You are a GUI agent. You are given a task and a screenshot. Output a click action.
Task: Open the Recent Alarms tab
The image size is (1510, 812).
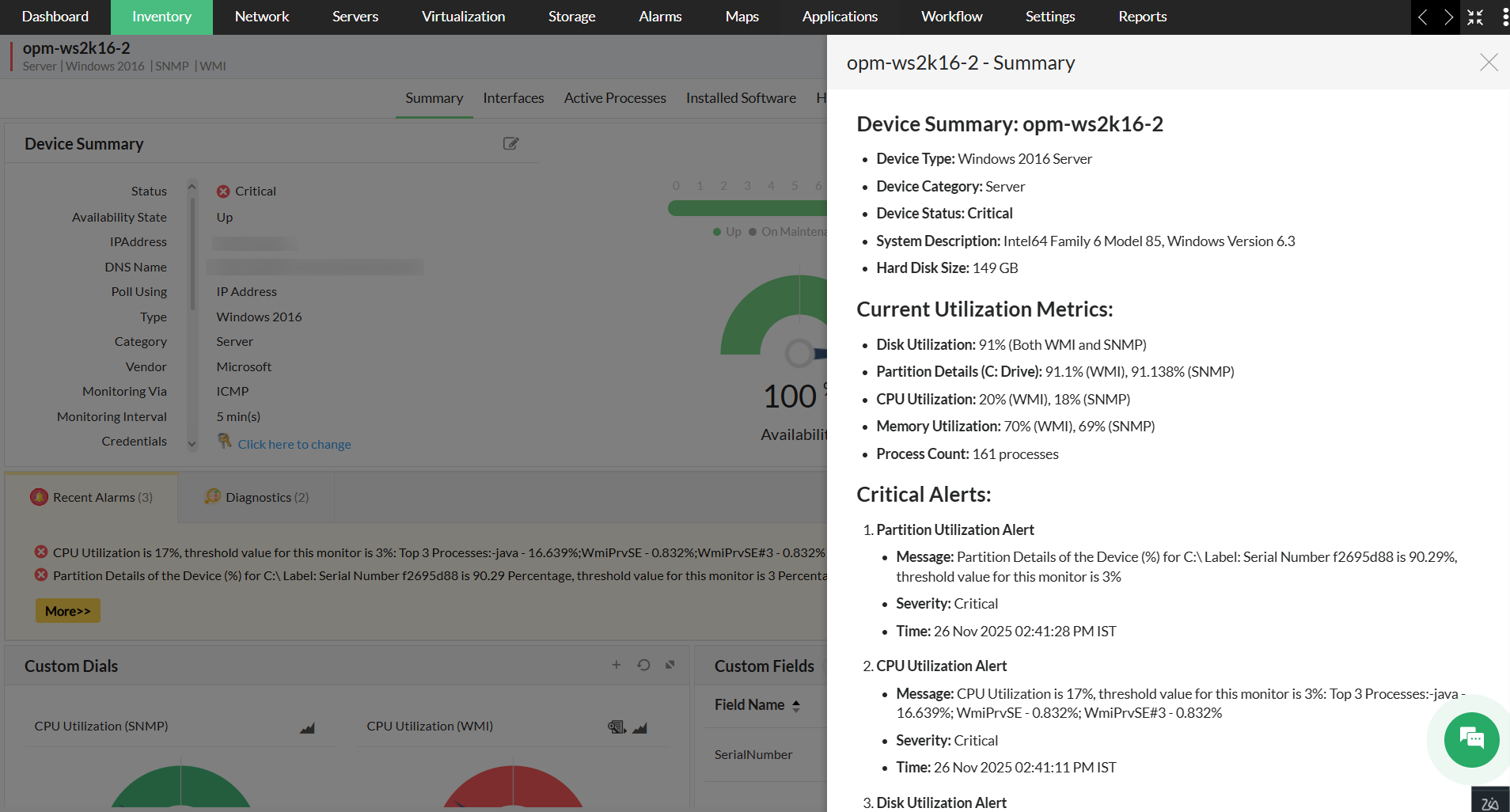92,497
